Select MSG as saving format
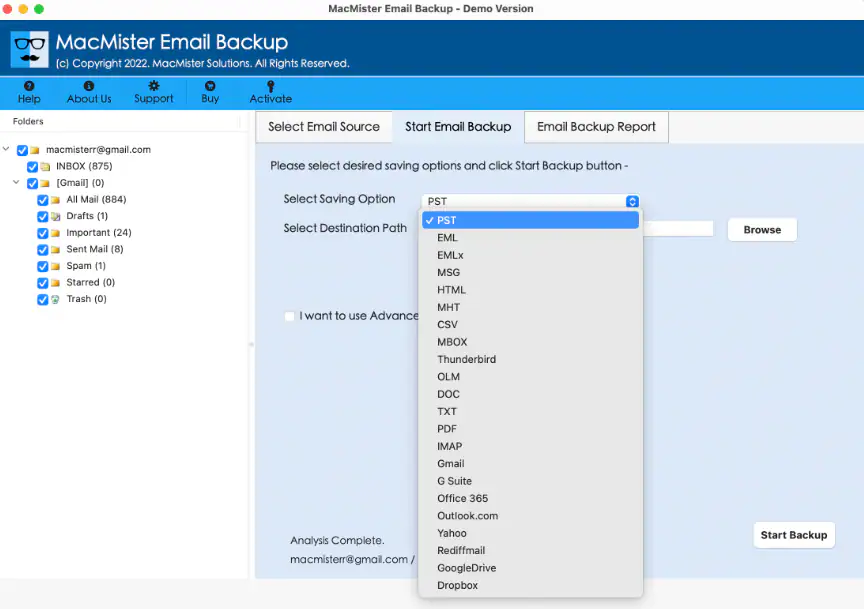Viewport: 864px width, 609px height. (530, 272)
